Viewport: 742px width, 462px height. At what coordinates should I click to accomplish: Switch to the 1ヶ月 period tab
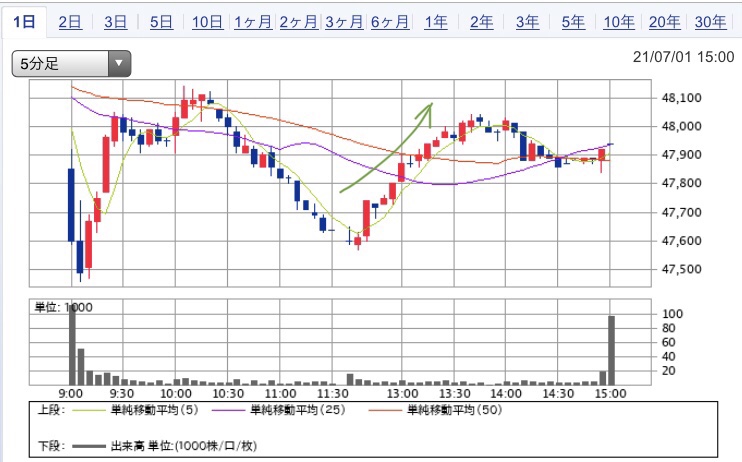coord(253,22)
